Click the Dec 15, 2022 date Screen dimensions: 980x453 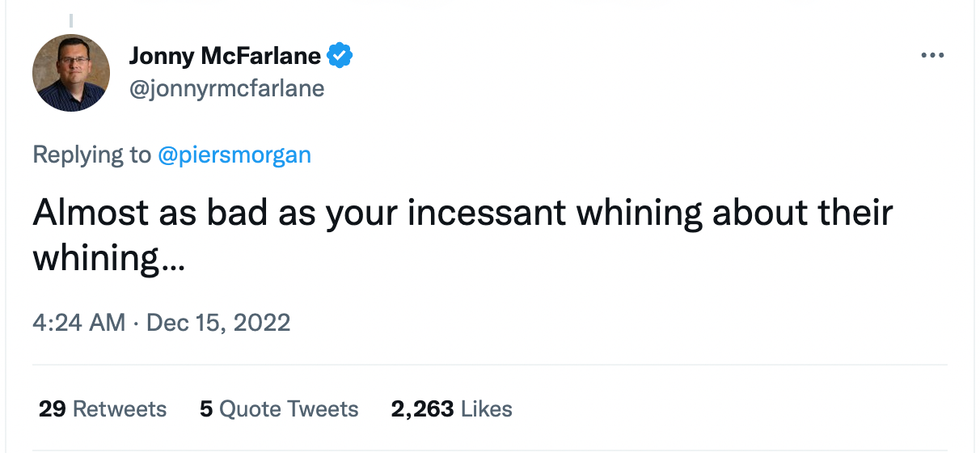[218, 323]
